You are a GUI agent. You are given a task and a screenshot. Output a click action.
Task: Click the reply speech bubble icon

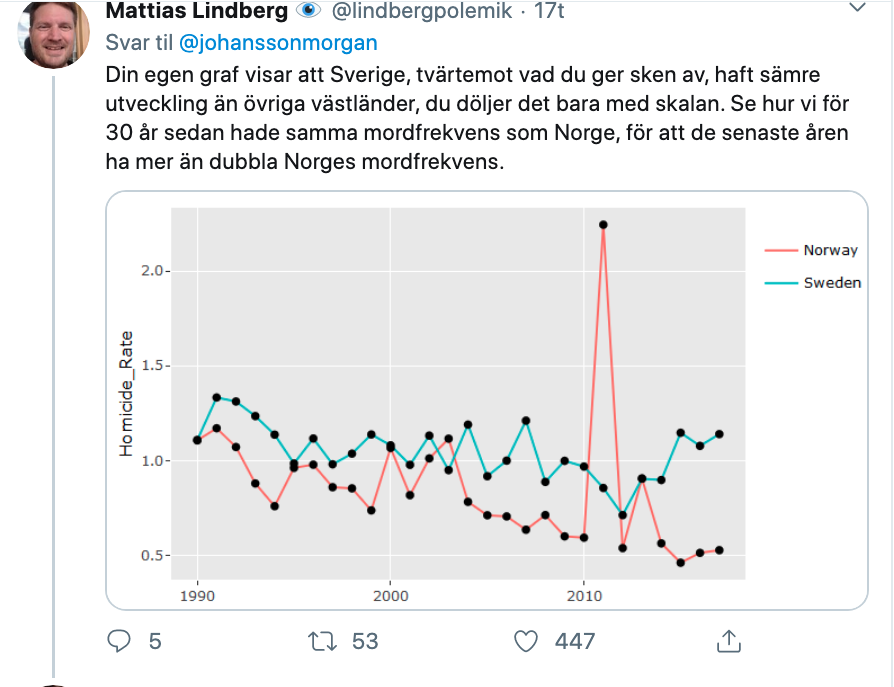click(119, 640)
